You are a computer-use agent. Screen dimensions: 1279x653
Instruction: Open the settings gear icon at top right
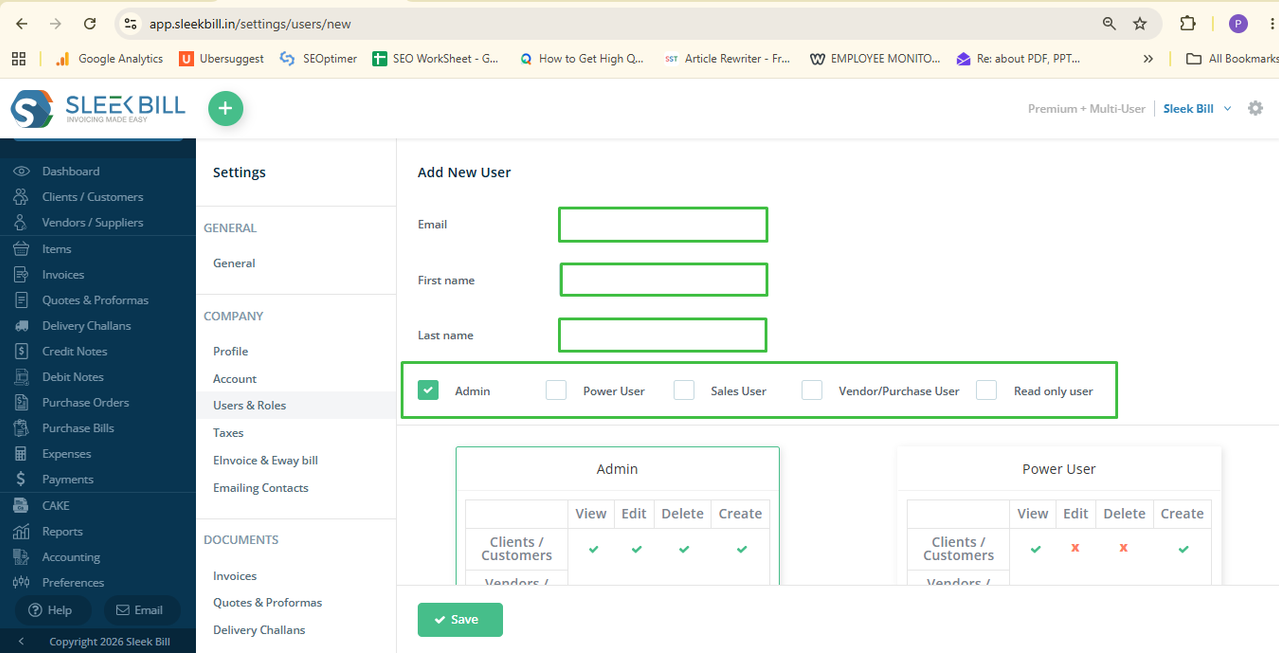click(x=1255, y=108)
